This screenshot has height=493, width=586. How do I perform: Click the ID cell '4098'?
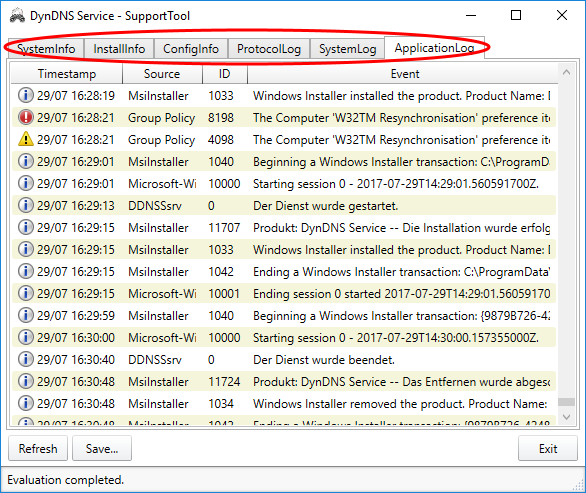click(220, 139)
